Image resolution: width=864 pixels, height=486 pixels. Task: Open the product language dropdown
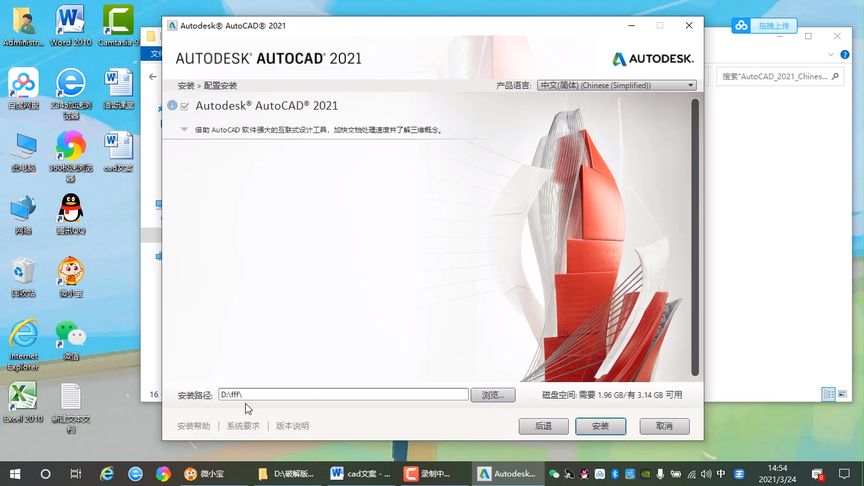click(617, 85)
